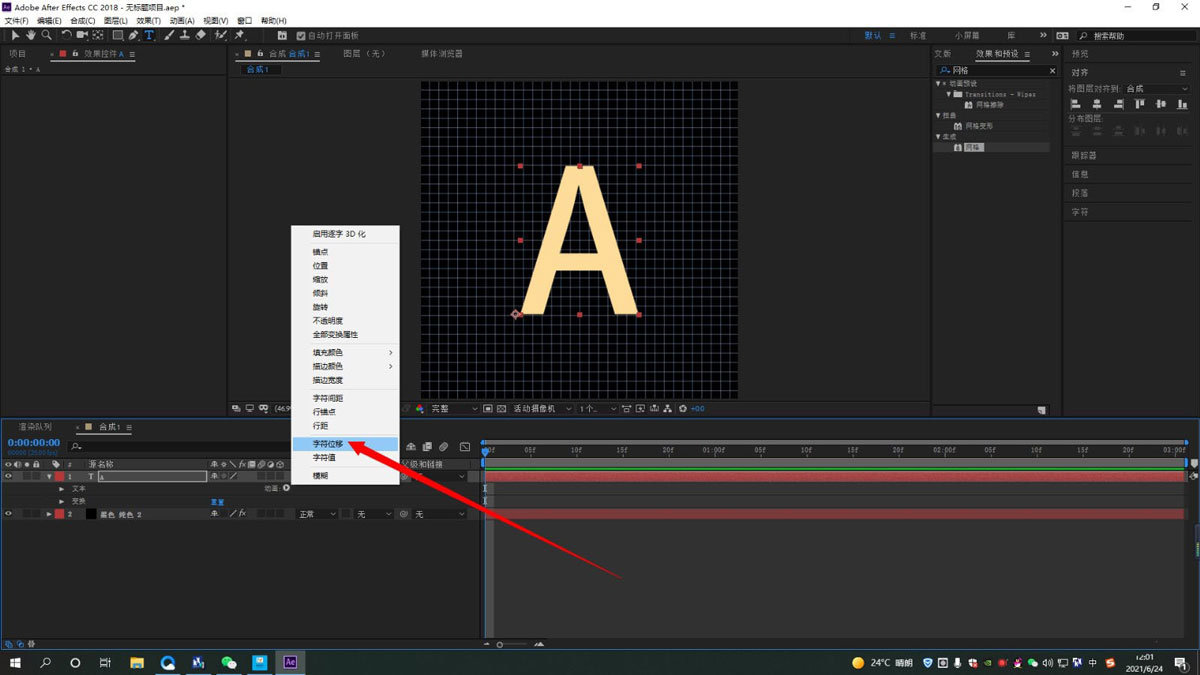Activate the Horizontal Type tool
This screenshot has width=1200, height=675.
[x=149, y=35]
